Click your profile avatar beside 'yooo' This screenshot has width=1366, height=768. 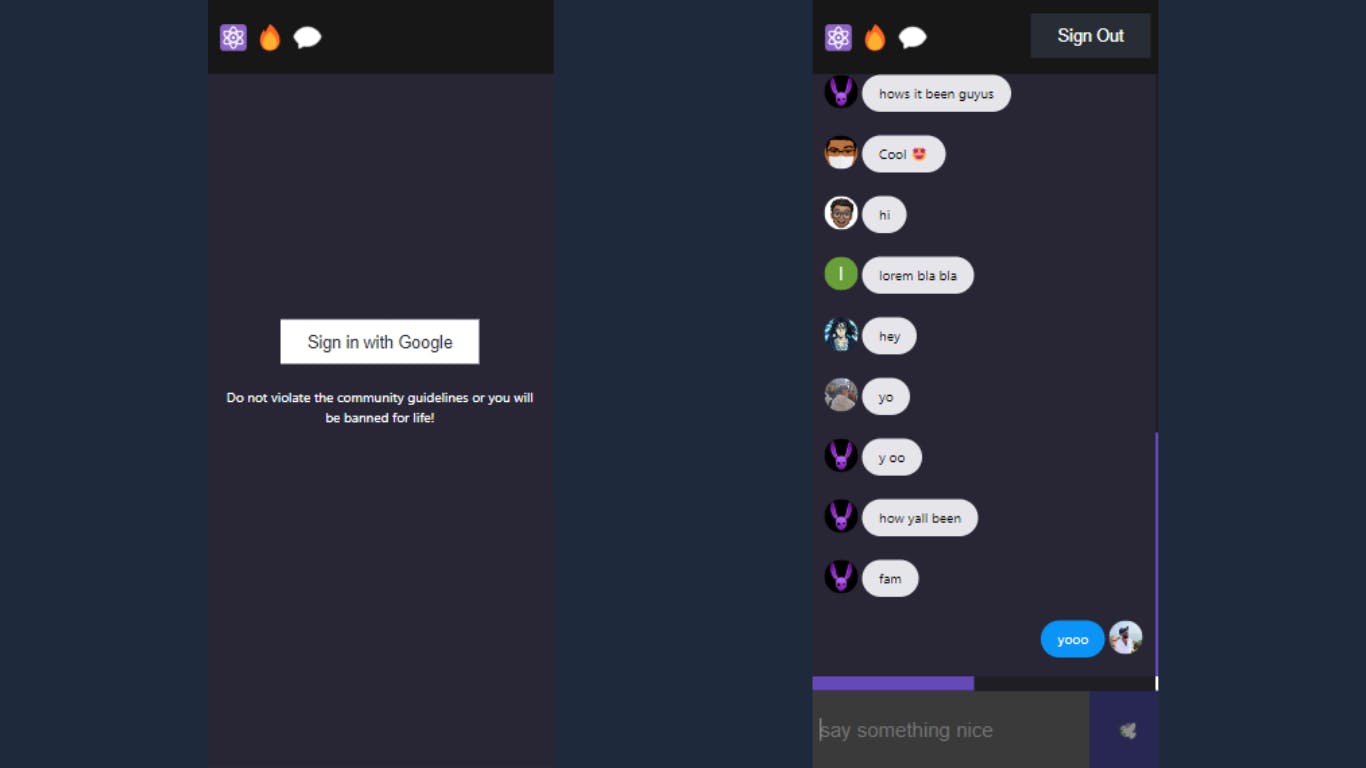pos(1126,638)
